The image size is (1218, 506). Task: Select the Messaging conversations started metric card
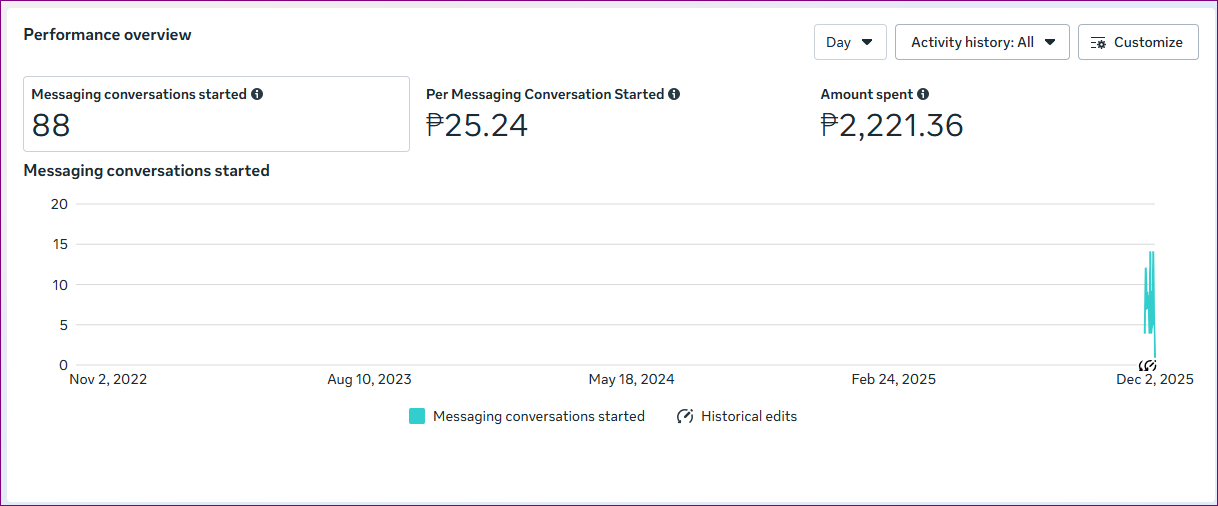click(x=216, y=114)
